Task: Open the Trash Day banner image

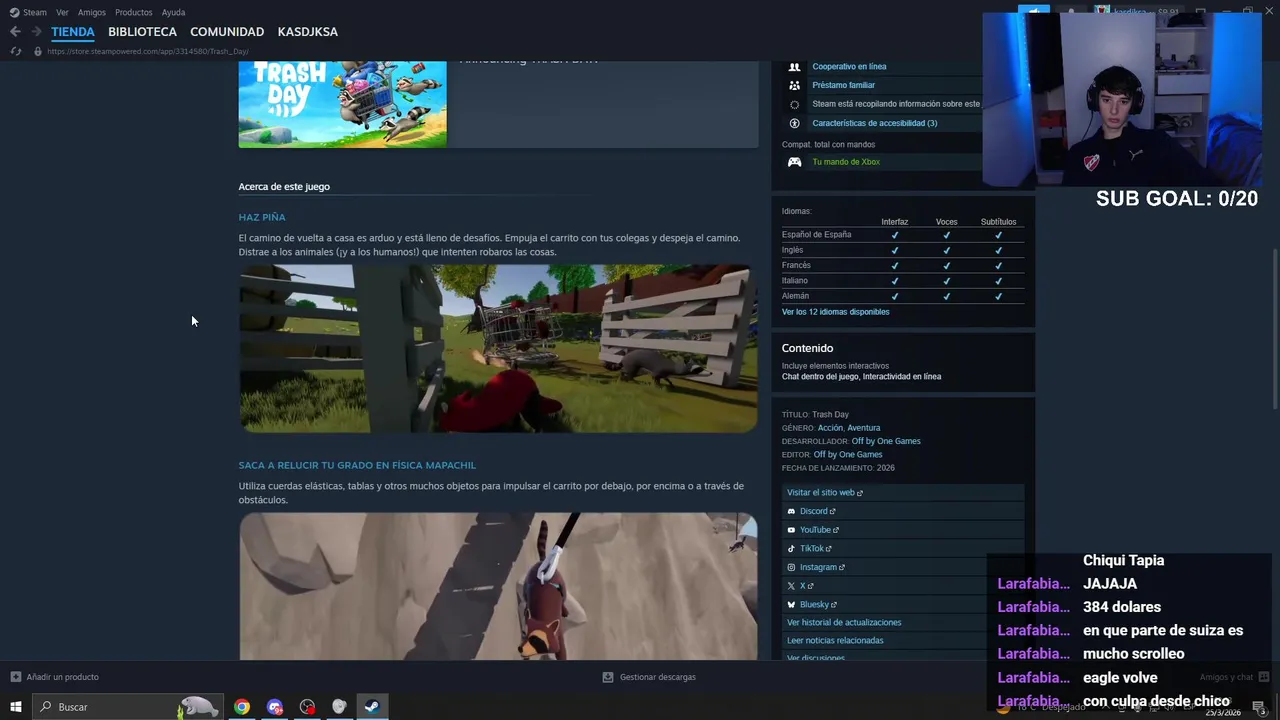Action: click(x=343, y=104)
